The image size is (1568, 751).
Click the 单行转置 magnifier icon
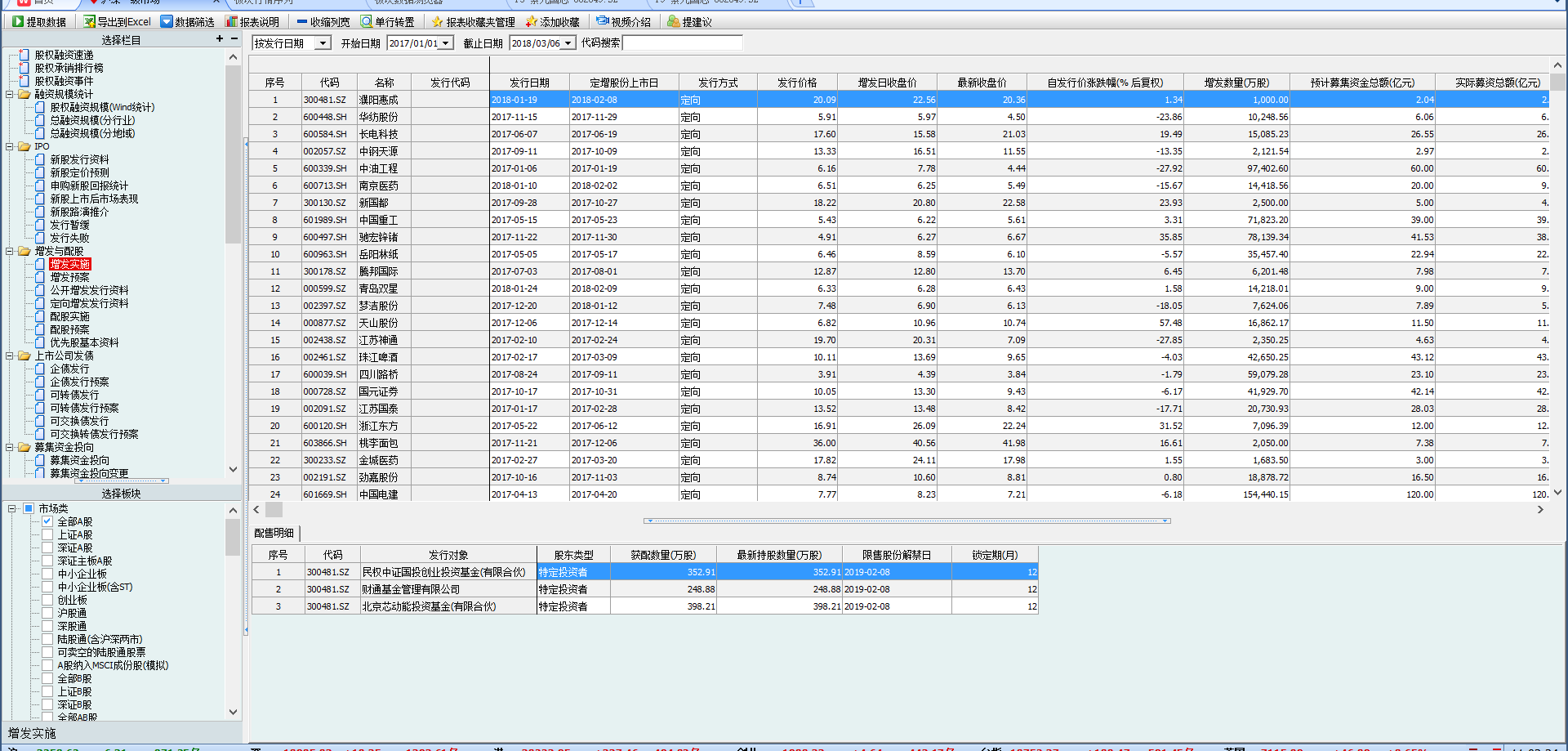pyautogui.click(x=367, y=22)
